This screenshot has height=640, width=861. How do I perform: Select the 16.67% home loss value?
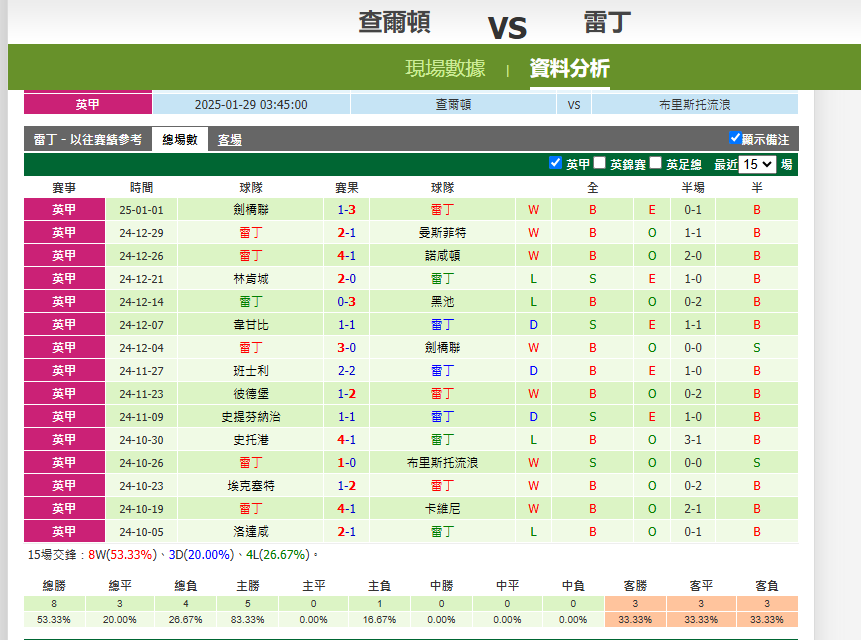click(379, 620)
